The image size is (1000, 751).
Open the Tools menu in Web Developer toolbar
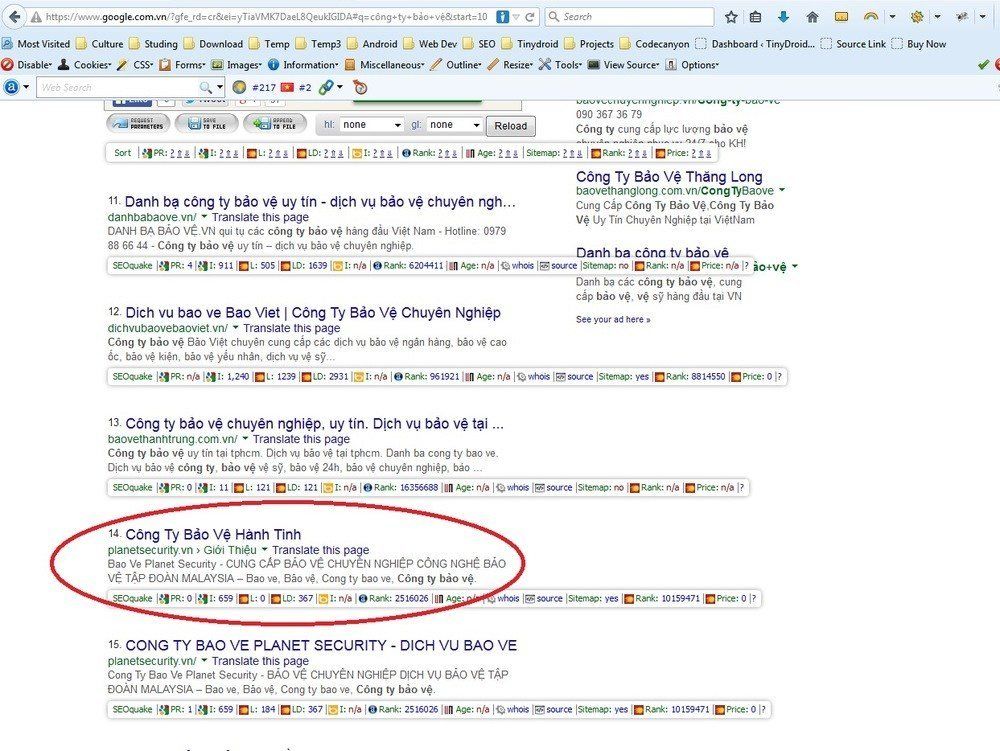pyautogui.click(x=561, y=64)
